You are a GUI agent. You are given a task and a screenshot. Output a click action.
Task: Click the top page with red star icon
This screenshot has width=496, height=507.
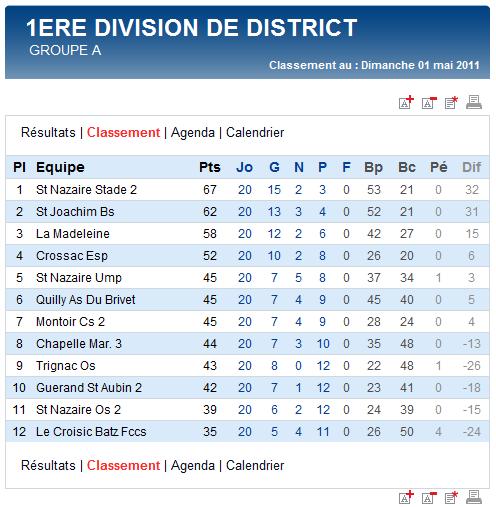pos(451,103)
